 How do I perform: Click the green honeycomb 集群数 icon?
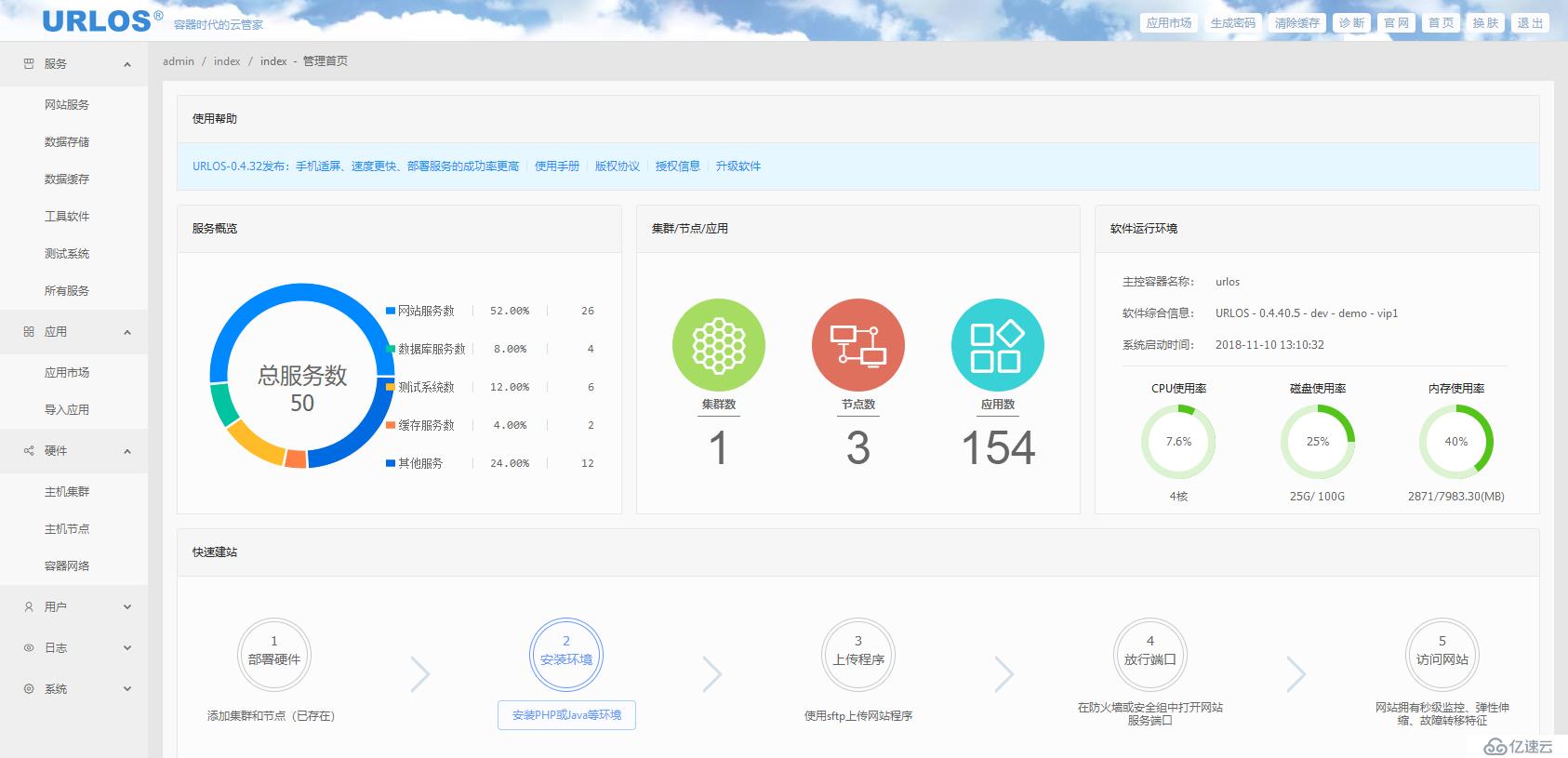click(x=719, y=345)
